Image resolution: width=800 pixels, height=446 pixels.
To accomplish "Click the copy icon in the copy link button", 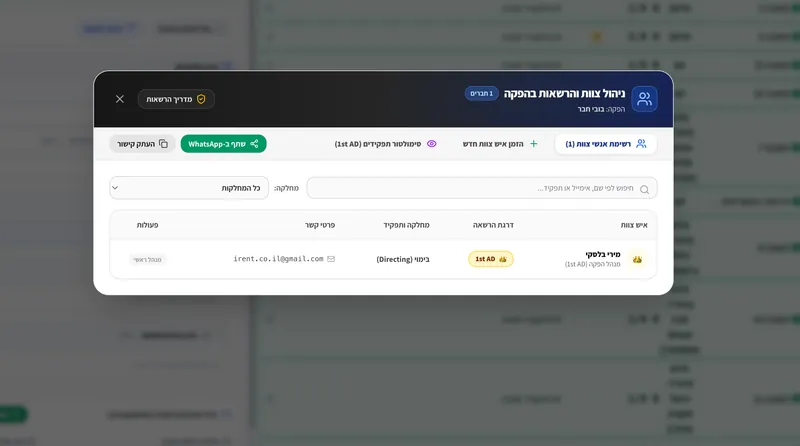I will coord(163,144).
